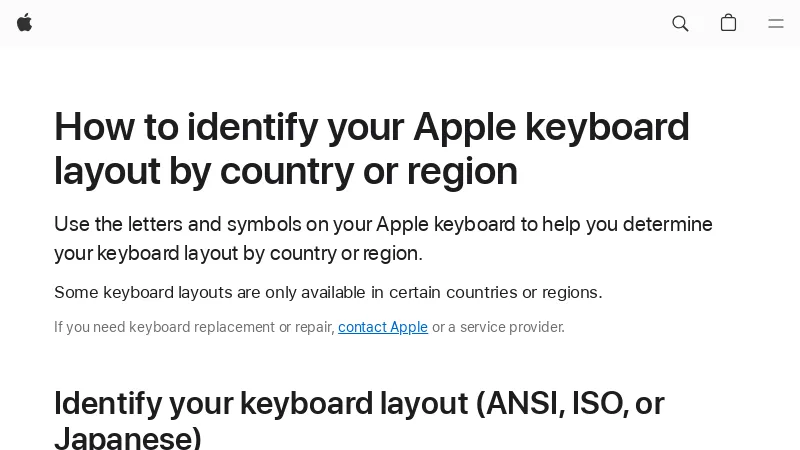The image size is (800, 450).
Task: Open the shopping bag icon
Action: click(728, 23)
